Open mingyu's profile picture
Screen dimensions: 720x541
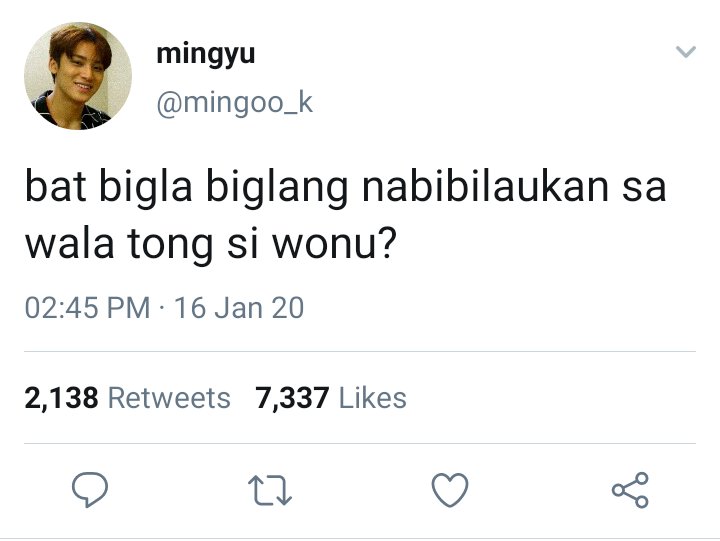[78, 76]
